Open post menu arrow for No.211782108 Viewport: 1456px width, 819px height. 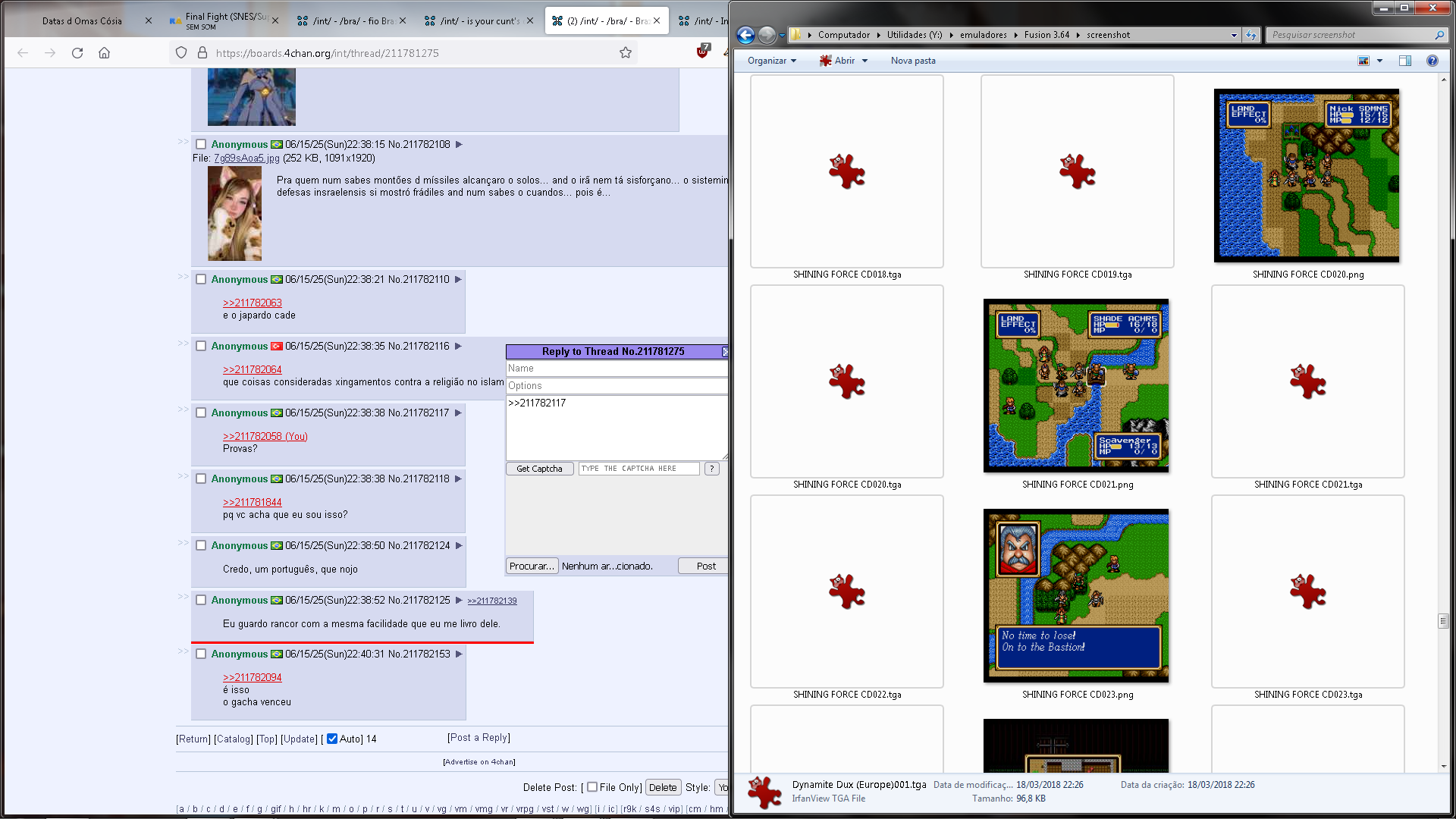pos(459,144)
